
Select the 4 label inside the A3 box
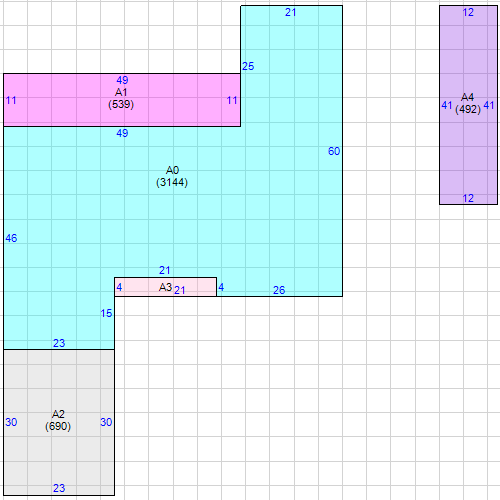point(119,287)
